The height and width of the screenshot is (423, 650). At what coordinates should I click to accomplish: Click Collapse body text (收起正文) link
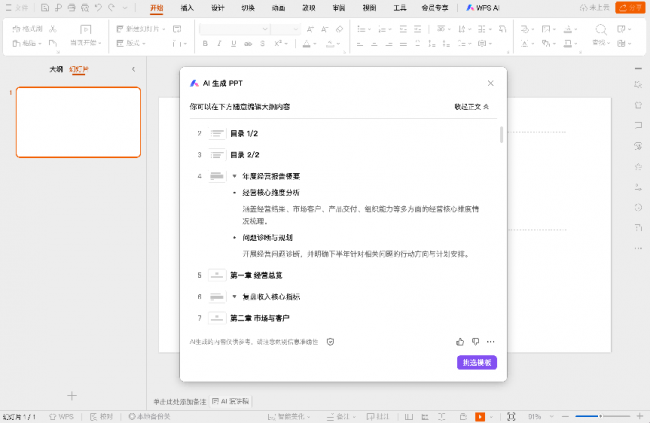click(x=472, y=107)
